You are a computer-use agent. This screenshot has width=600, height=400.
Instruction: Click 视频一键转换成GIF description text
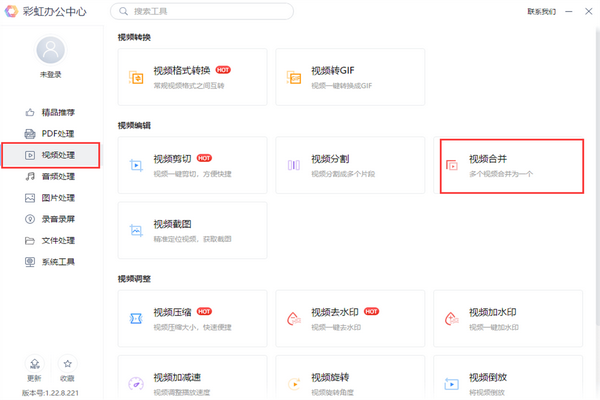pyautogui.click(x=342, y=86)
